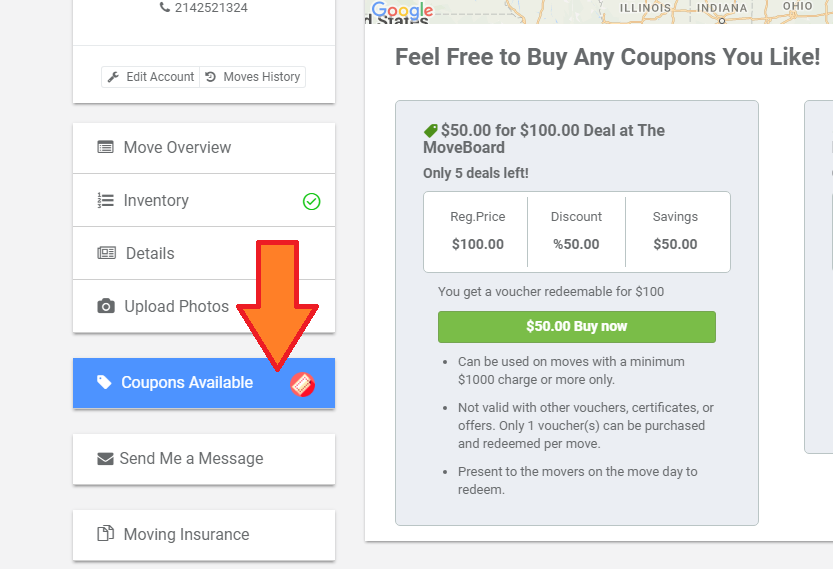Click the wrench icon on Edit Account
Screen dimensions: 833x569
(113, 77)
